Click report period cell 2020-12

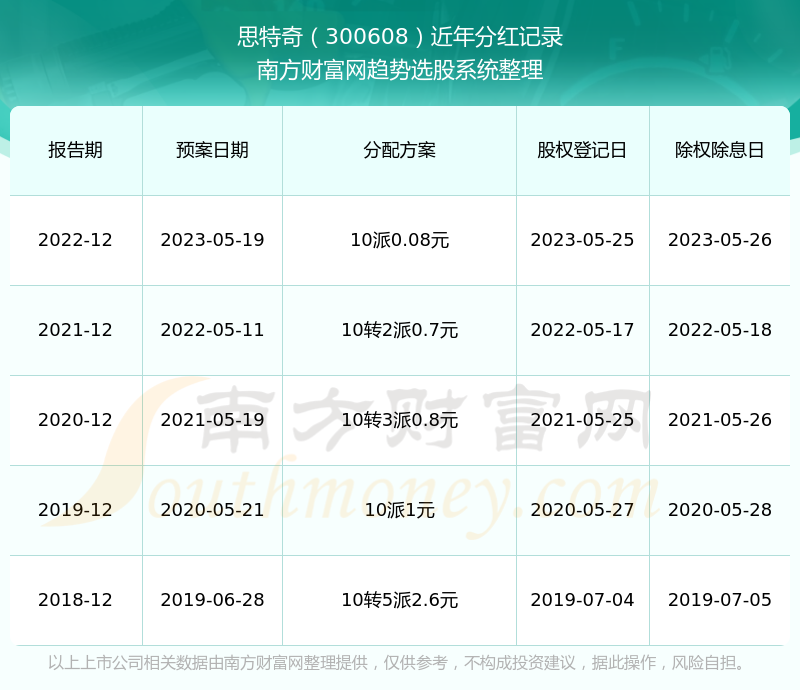pyautogui.click(x=76, y=420)
